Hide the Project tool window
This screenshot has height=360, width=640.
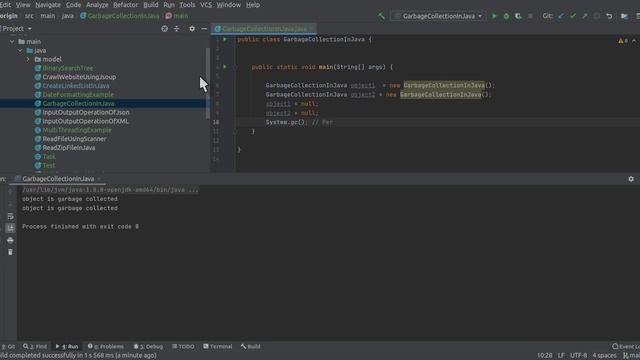204,29
